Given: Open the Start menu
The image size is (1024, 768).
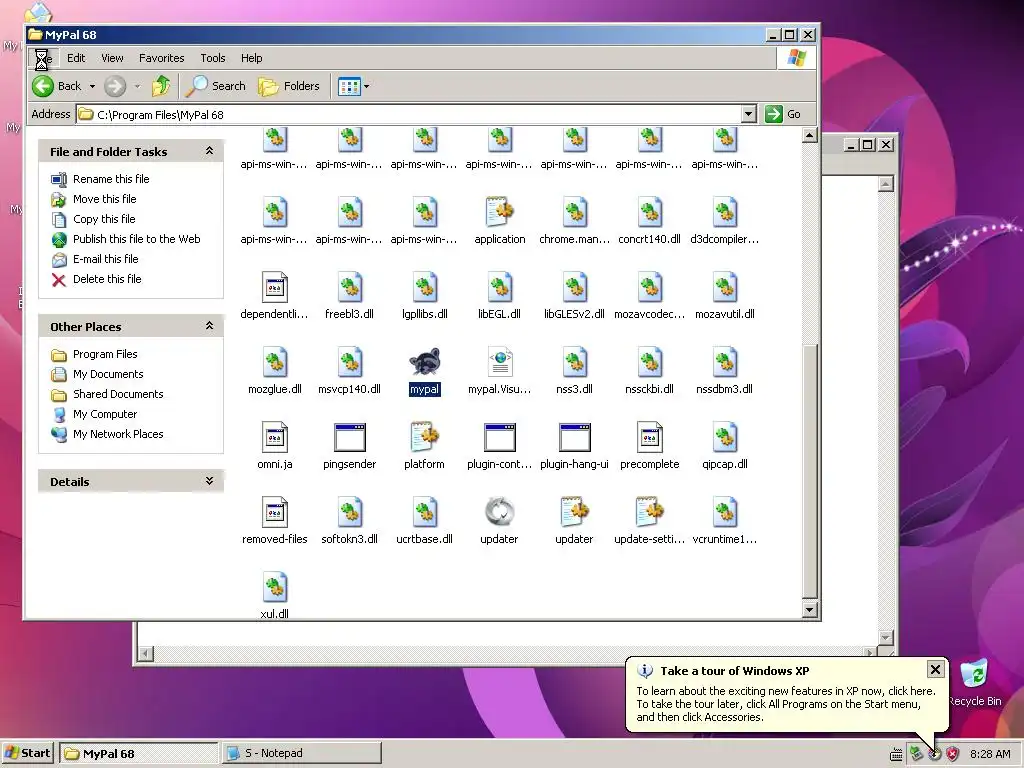Looking at the screenshot, I should click(x=27, y=753).
